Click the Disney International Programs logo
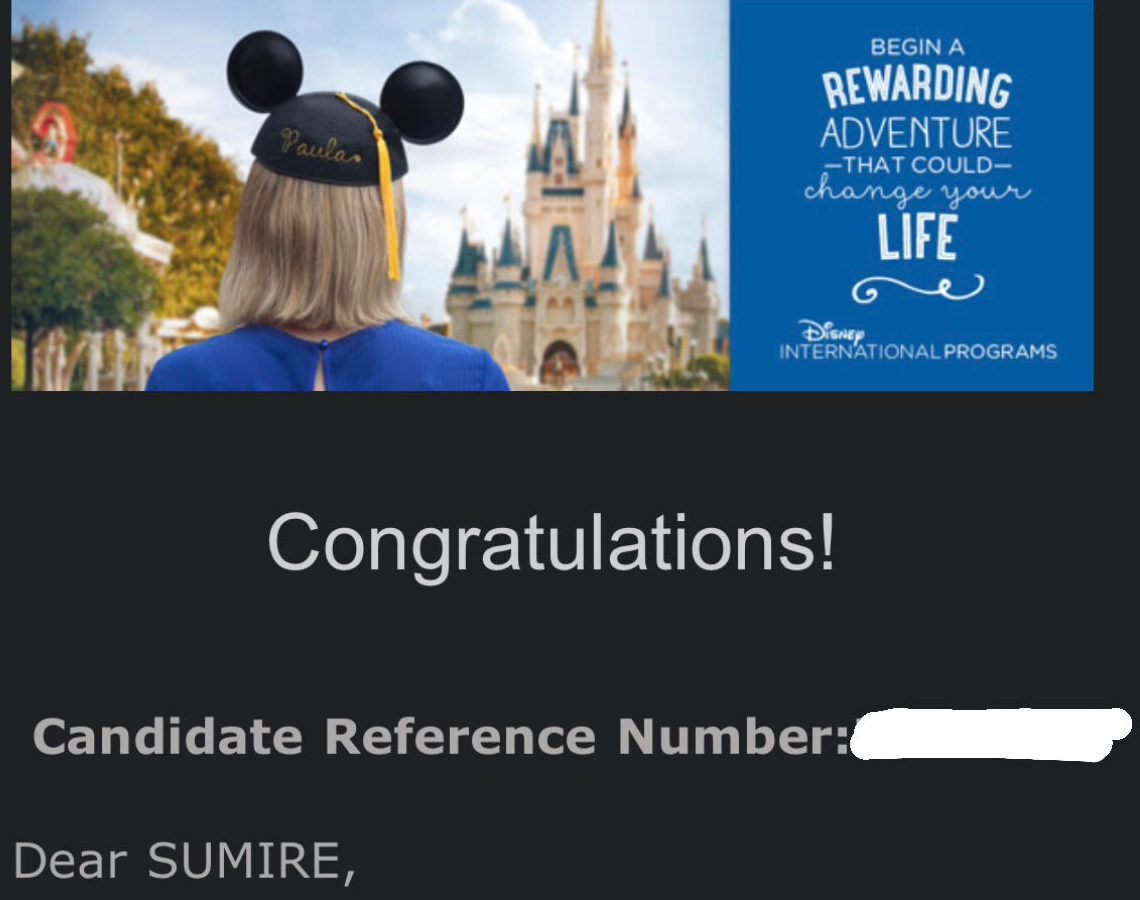The height and width of the screenshot is (900, 1140). 918,341
